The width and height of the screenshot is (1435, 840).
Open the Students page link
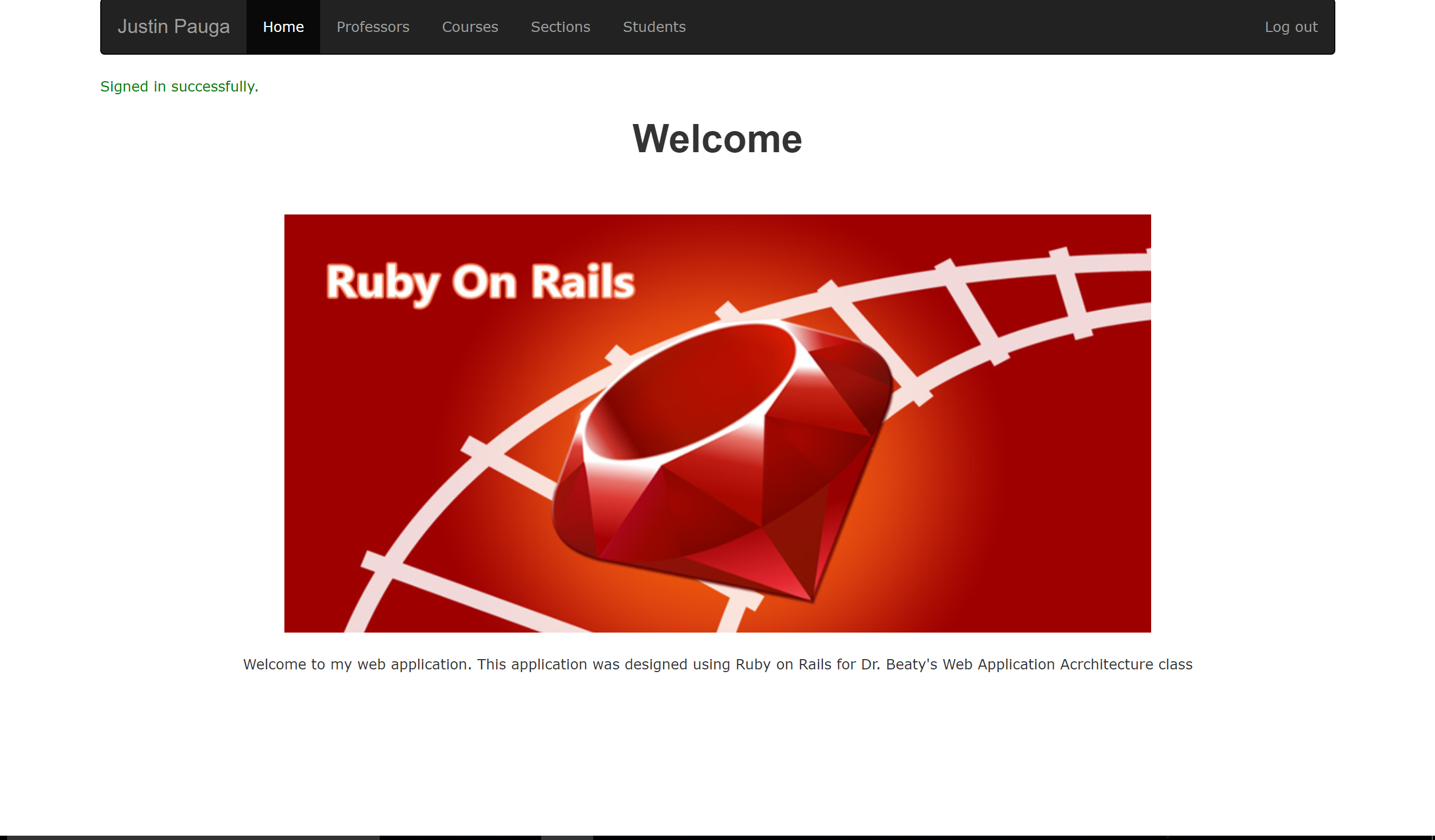click(x=654, y=27)
